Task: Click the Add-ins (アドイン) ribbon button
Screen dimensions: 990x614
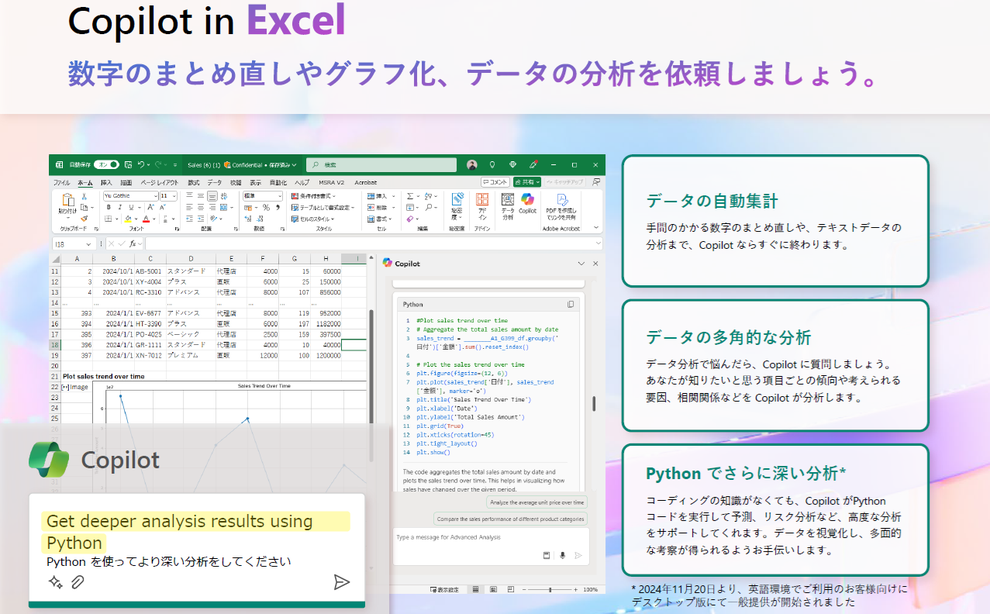Action: tap(482, 206)
